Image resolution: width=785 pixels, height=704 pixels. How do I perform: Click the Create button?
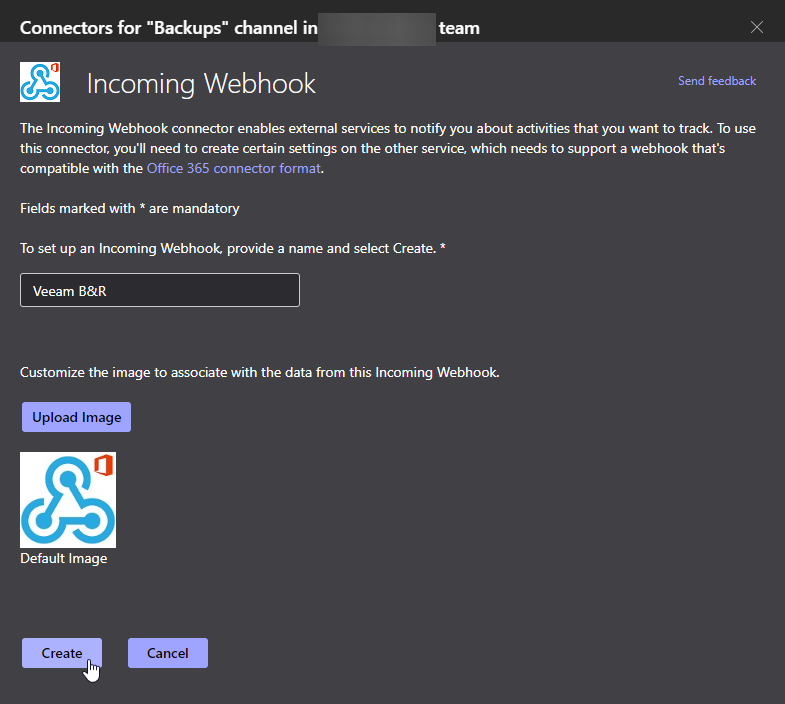tap(62, 653)
